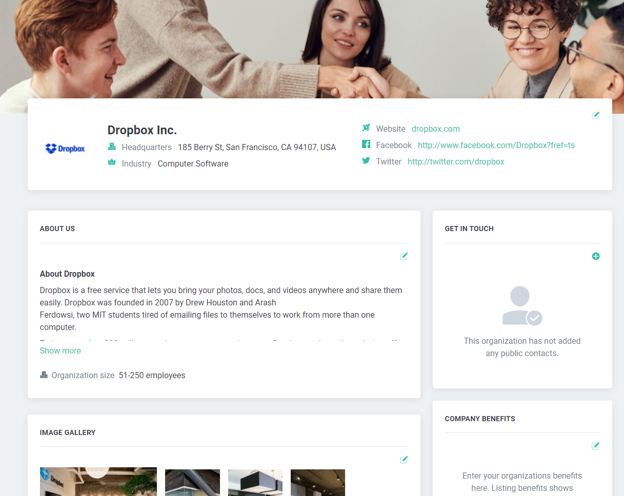Click the Dropbox company logo
624x496 pixels.
coord(65,148)
